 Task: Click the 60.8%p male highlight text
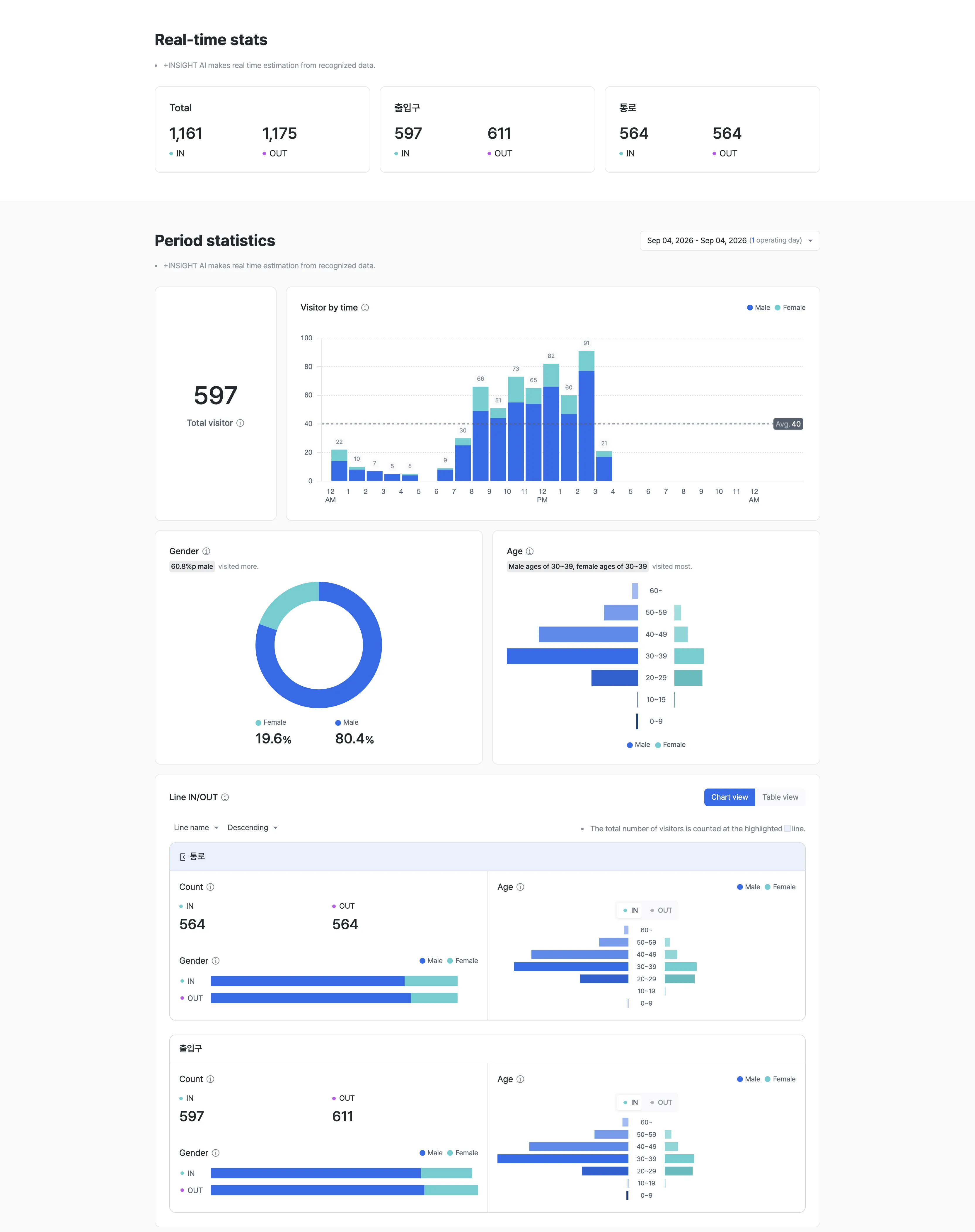tap(192, 566)
